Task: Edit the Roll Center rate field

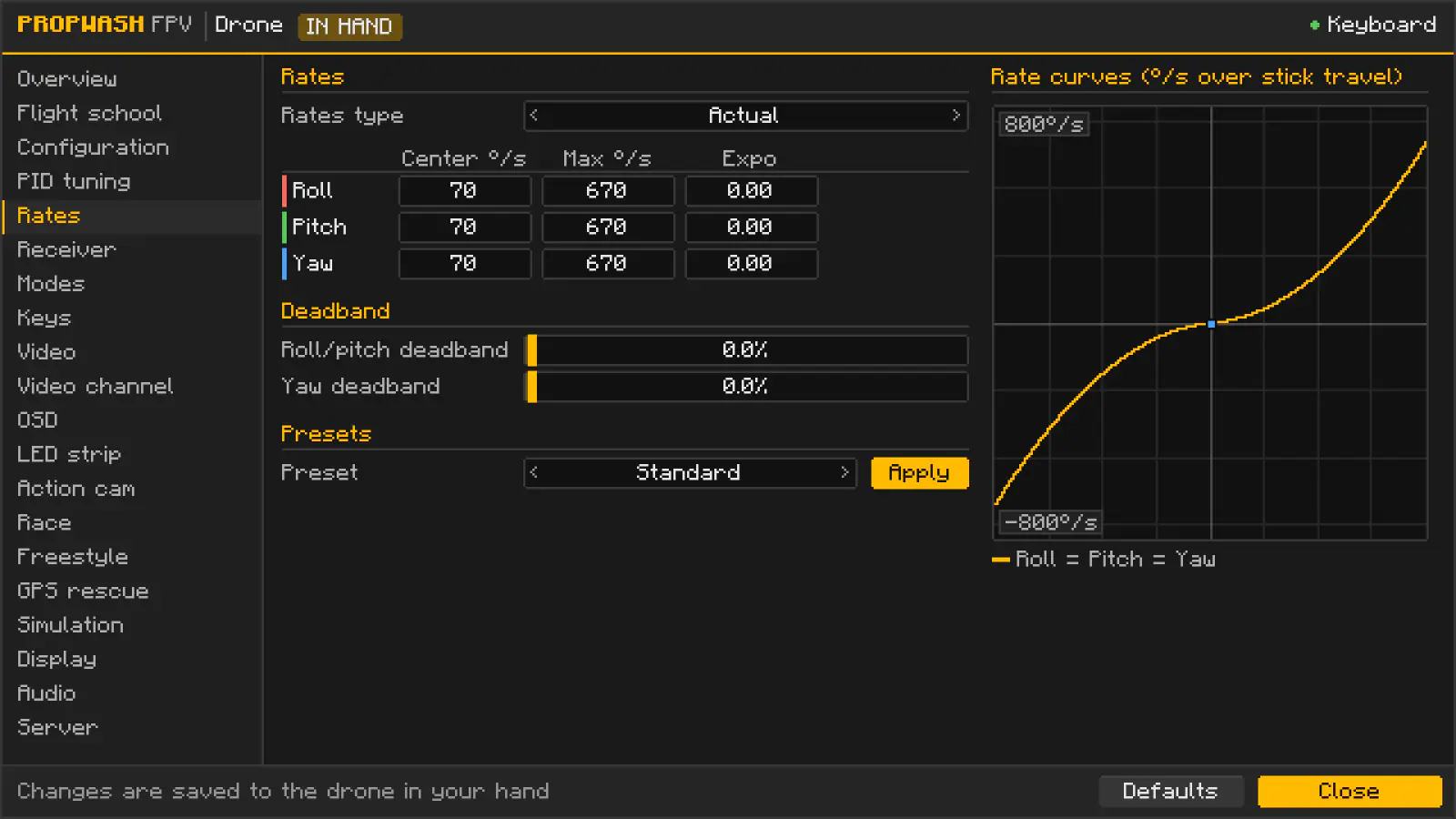Action: (x=464, y=191)
